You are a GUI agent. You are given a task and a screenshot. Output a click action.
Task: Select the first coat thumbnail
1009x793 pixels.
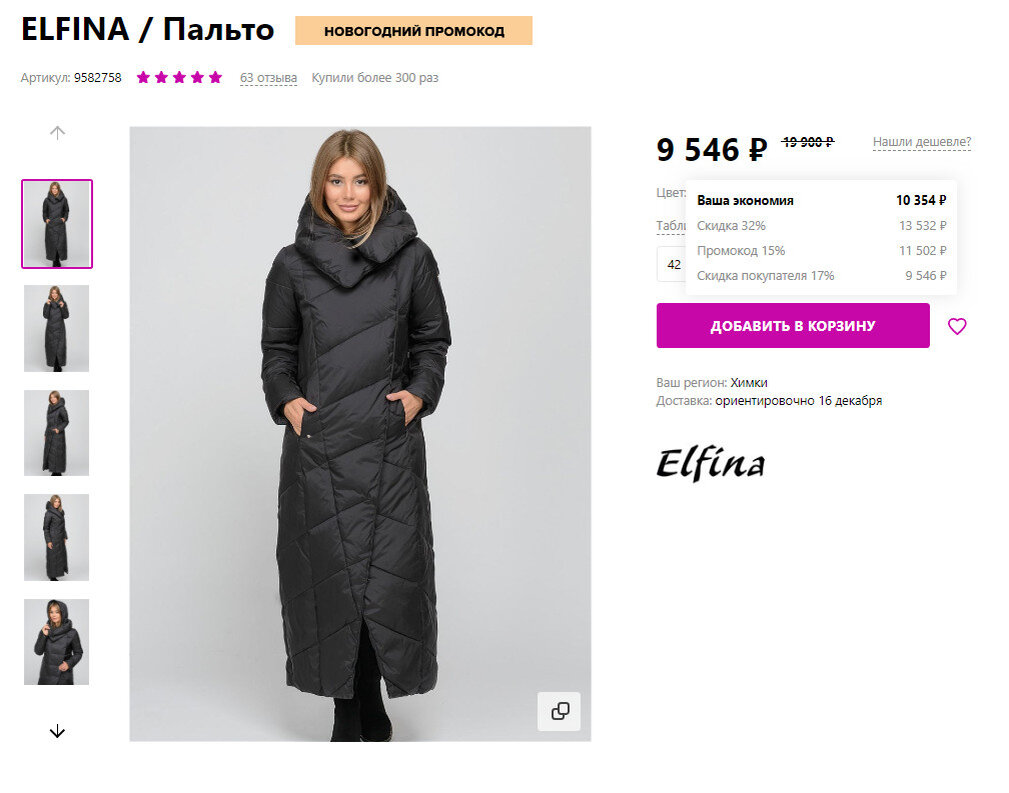57,224
